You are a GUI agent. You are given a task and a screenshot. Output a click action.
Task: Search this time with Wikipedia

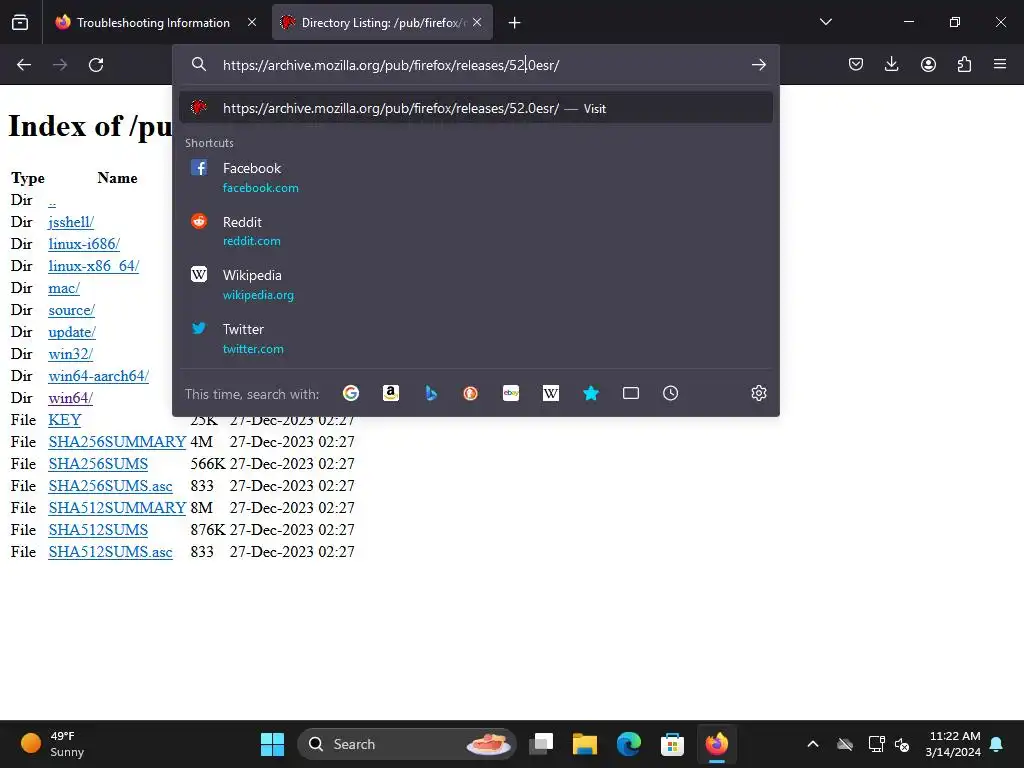pos(551,393)
